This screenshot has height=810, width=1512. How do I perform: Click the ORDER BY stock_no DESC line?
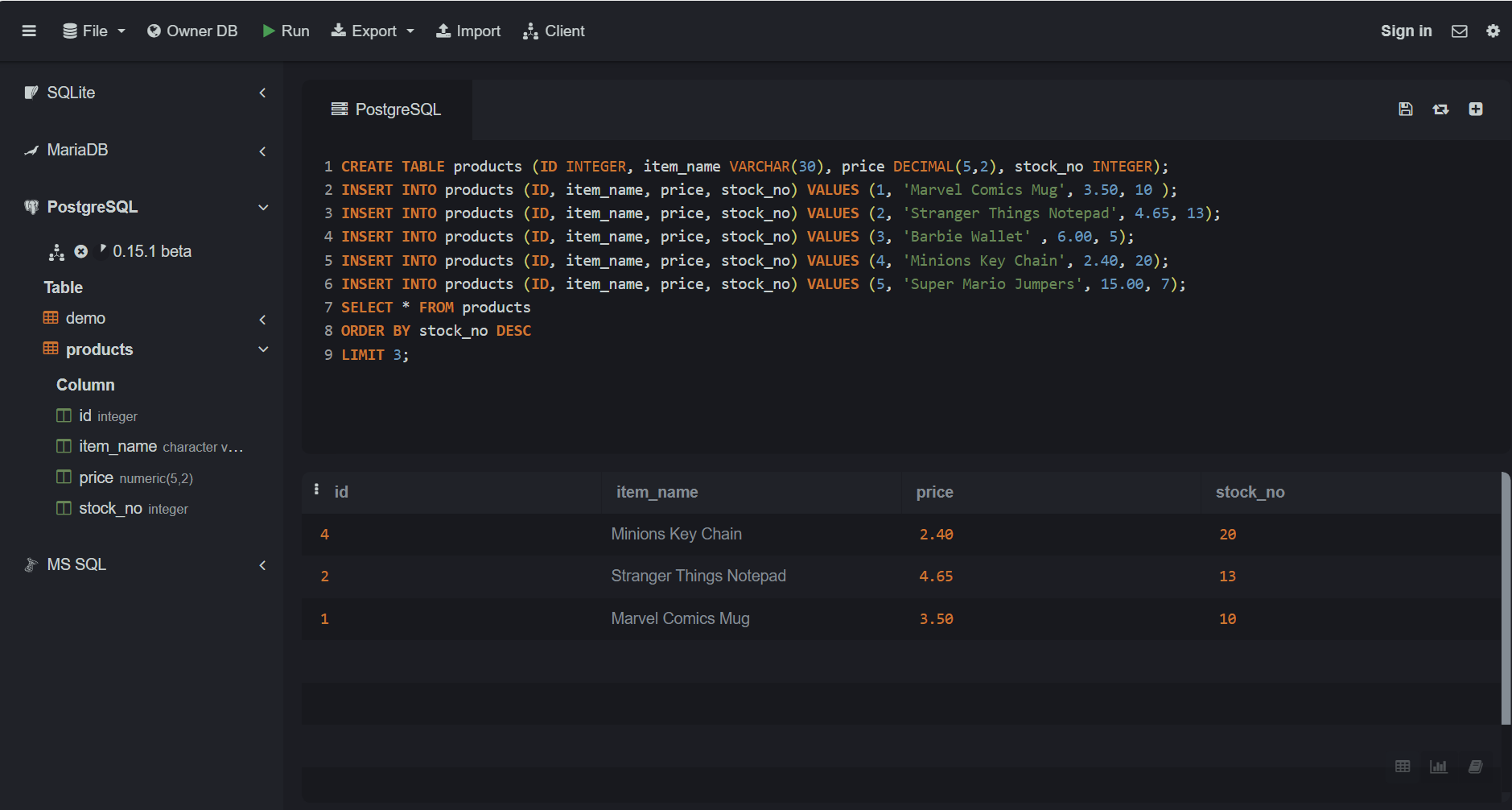click(x=436, y=331)
